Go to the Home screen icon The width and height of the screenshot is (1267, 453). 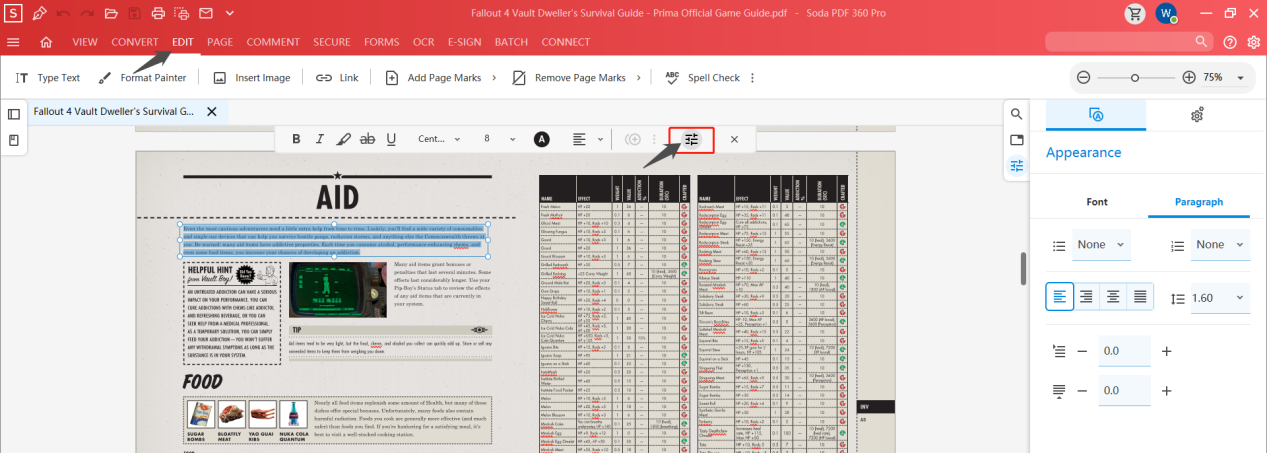tap(46, 42)
